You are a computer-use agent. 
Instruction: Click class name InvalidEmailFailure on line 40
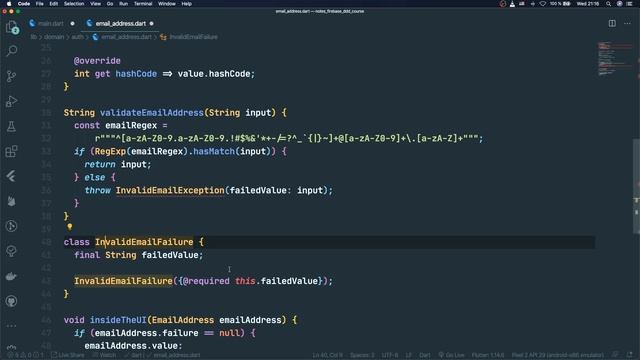144,242
